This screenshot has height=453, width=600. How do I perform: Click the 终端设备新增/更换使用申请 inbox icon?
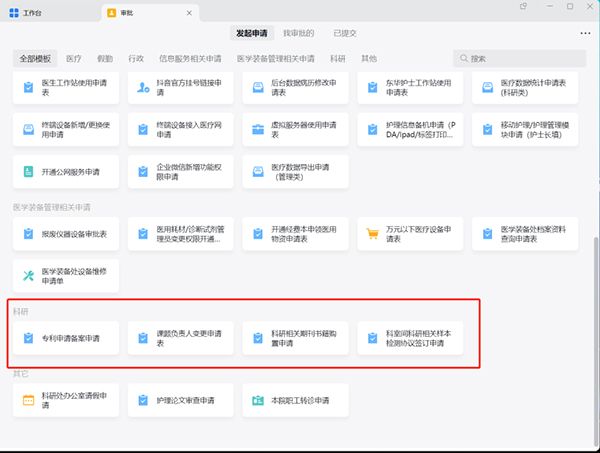point(28,130)
